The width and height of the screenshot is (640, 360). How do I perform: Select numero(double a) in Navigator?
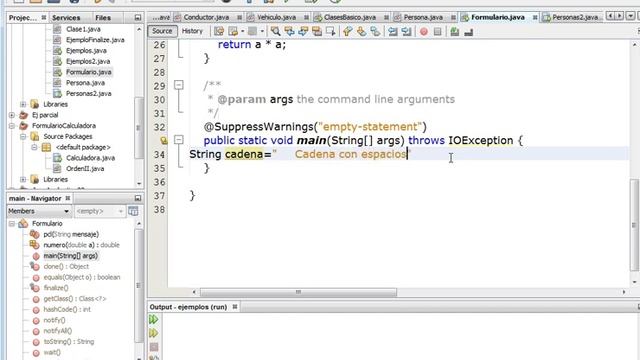point(81,245)
